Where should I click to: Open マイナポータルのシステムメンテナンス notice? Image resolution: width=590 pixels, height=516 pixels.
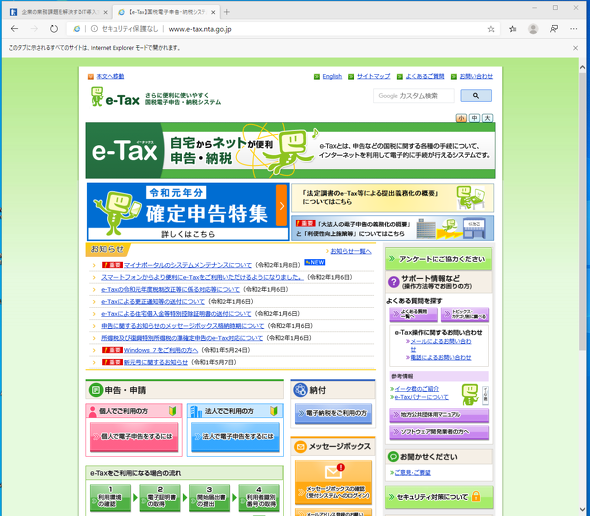tap(187, 265)
